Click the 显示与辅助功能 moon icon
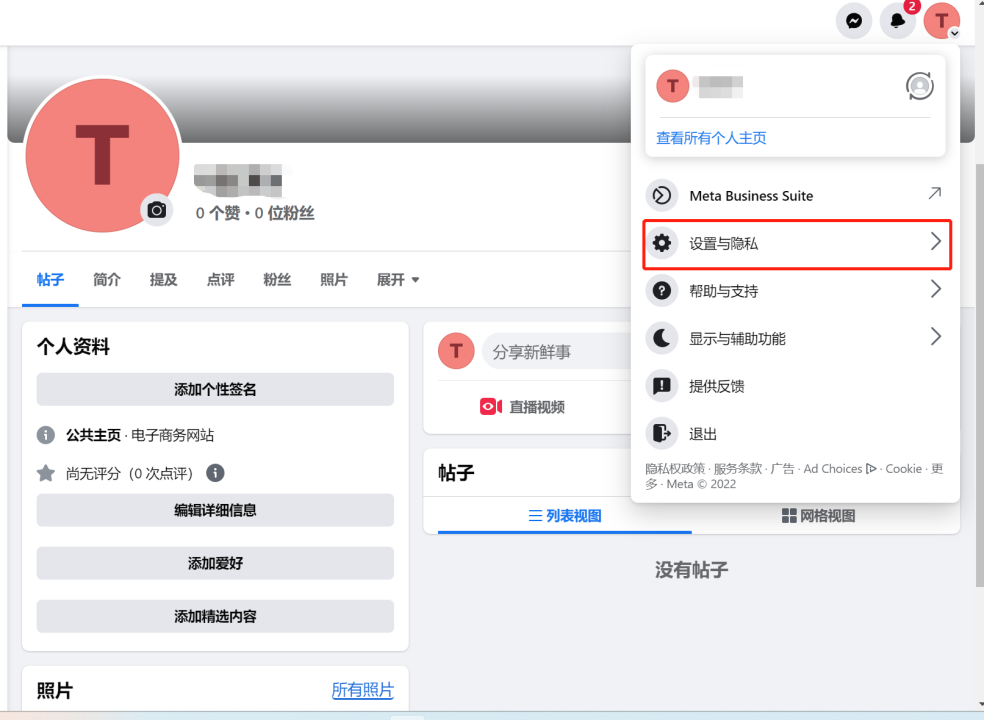 [x=662, y=338]
